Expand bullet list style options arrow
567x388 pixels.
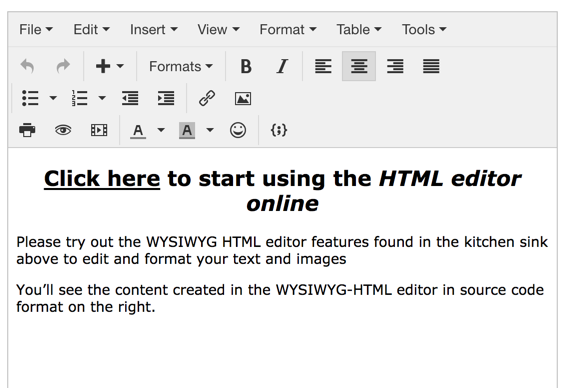click(x=53, y=98)
